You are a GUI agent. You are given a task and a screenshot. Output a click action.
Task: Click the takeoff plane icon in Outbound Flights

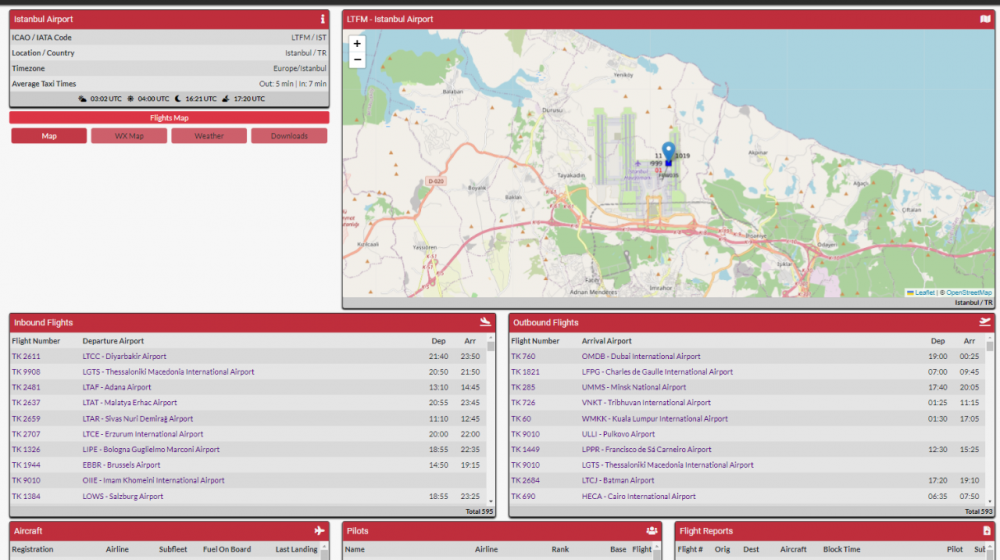pyautogui.click(x=984, y=322)
